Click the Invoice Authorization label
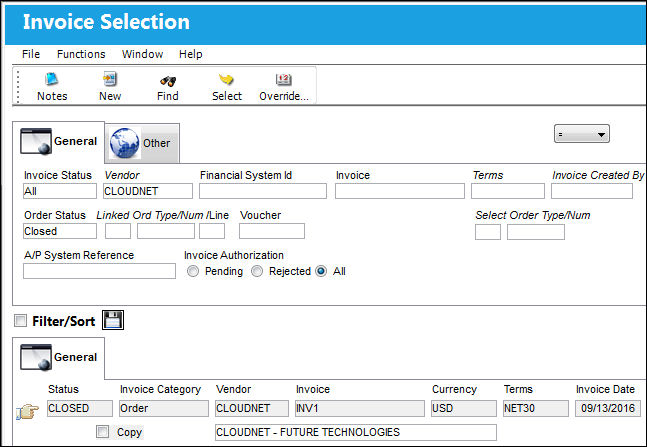This screenshot has width=647, height=447. pyautogui.click(x=234, y=255)
